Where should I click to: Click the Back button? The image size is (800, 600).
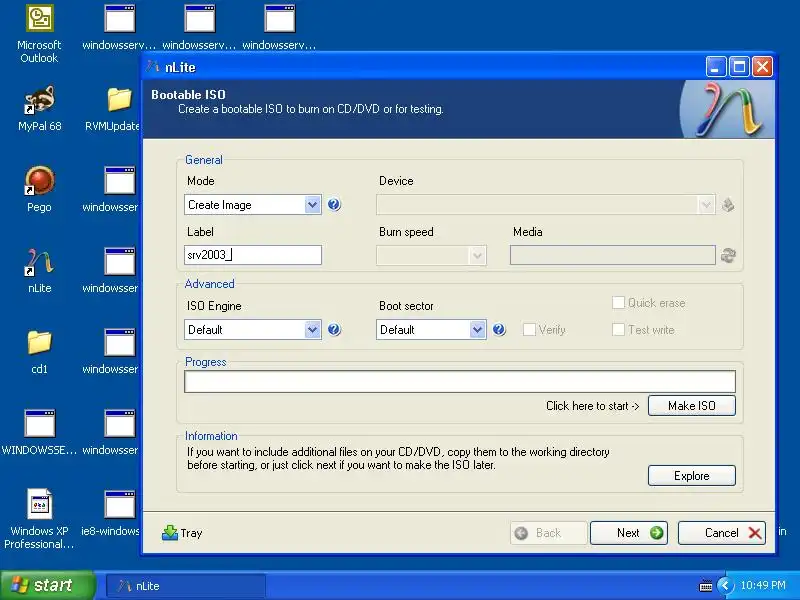pyautogui.click(x=548, y=533)
